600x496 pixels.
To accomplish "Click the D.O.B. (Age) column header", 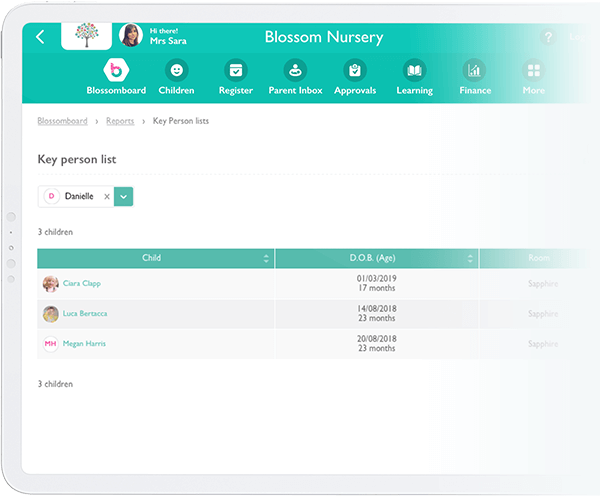I will click(x=377, y=258).
